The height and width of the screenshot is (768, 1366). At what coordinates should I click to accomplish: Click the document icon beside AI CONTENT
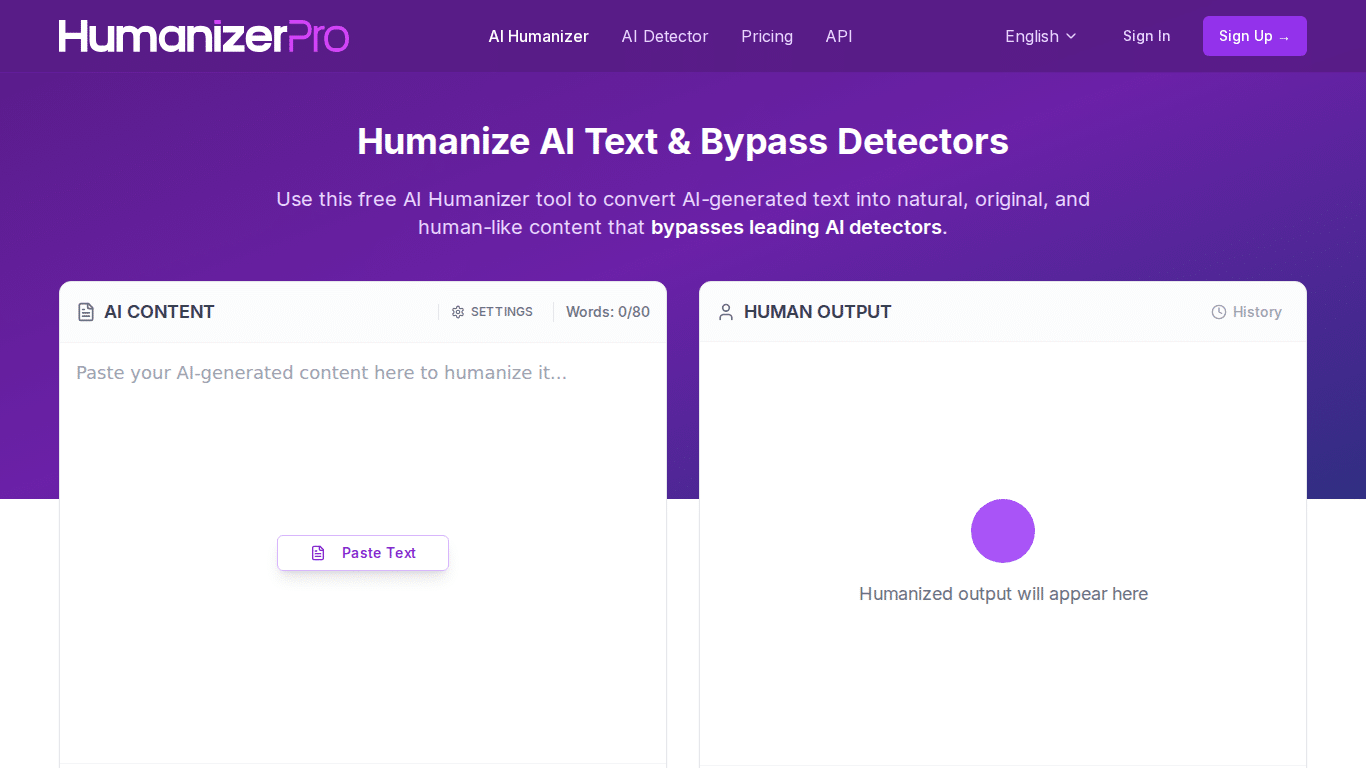pyautogui.click(x=86, y=312)
